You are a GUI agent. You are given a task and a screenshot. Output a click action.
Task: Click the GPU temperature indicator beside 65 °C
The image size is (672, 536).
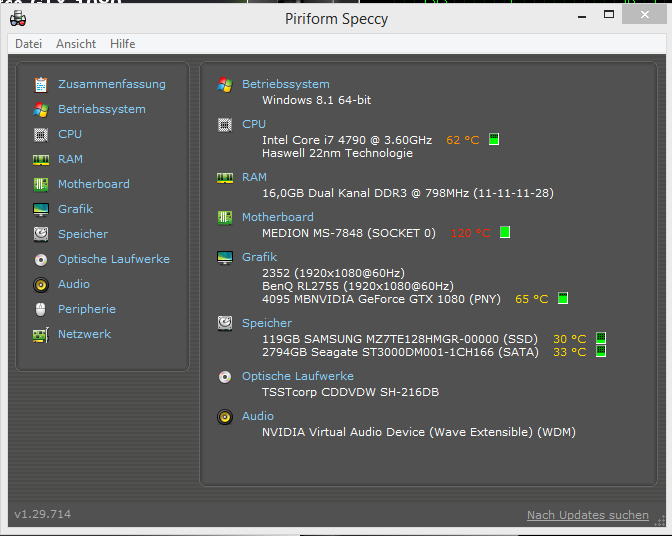click(x=563, y=299)
